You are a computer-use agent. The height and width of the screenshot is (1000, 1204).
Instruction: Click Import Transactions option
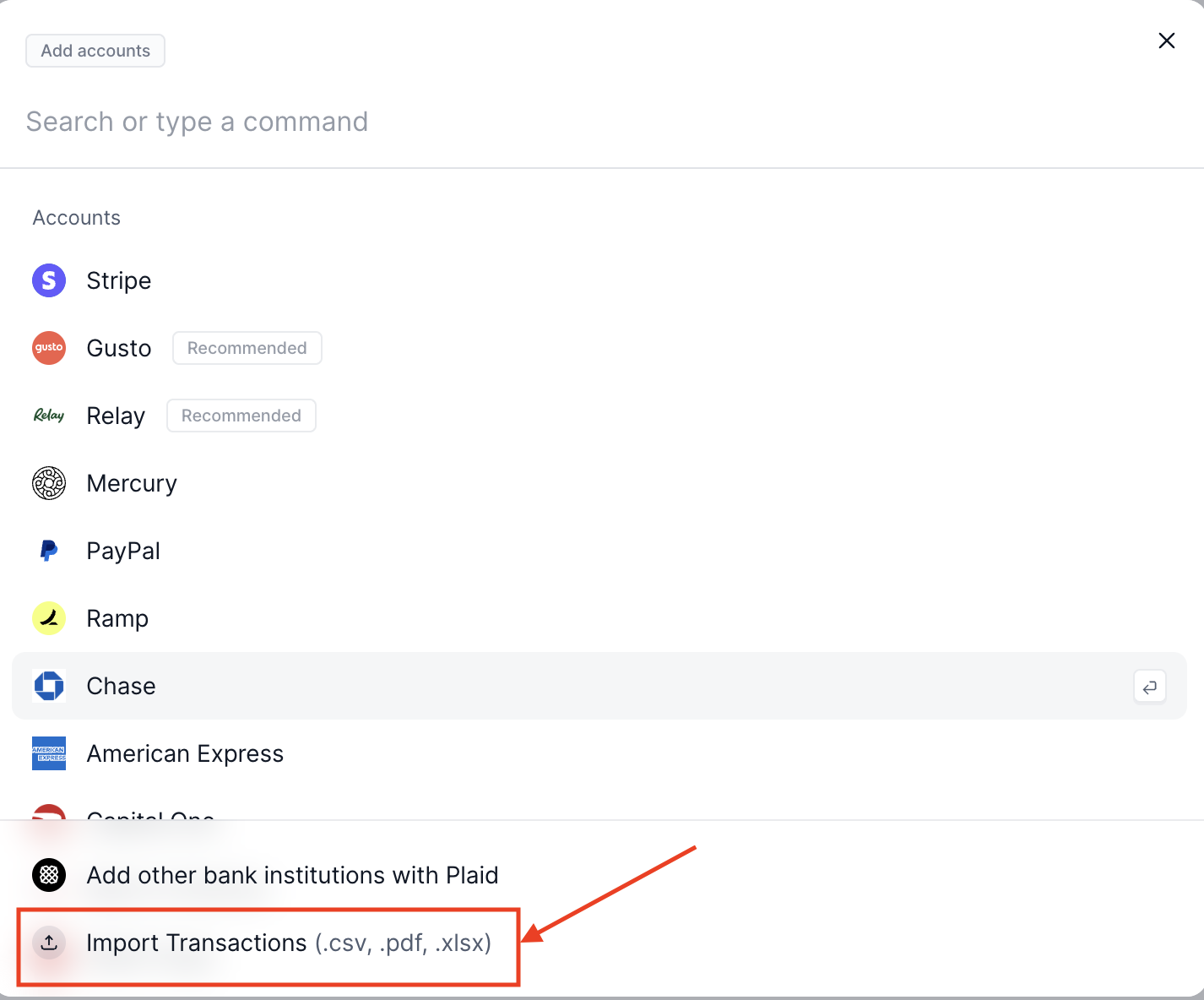click(x=290, y=943)
